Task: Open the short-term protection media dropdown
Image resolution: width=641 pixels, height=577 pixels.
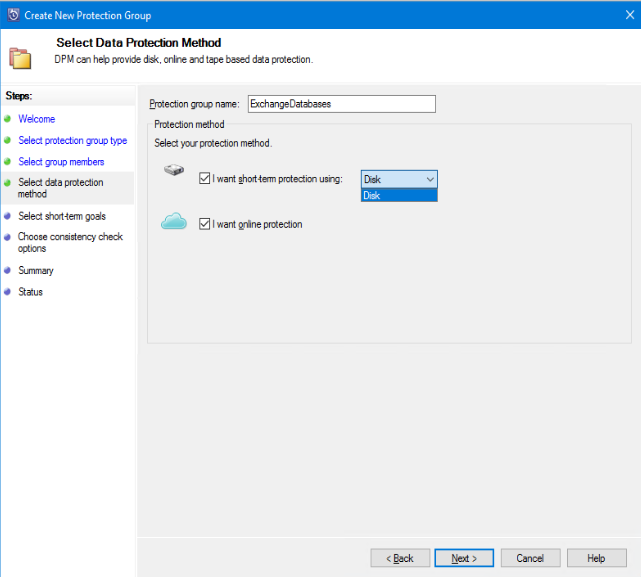Action: 399,179
